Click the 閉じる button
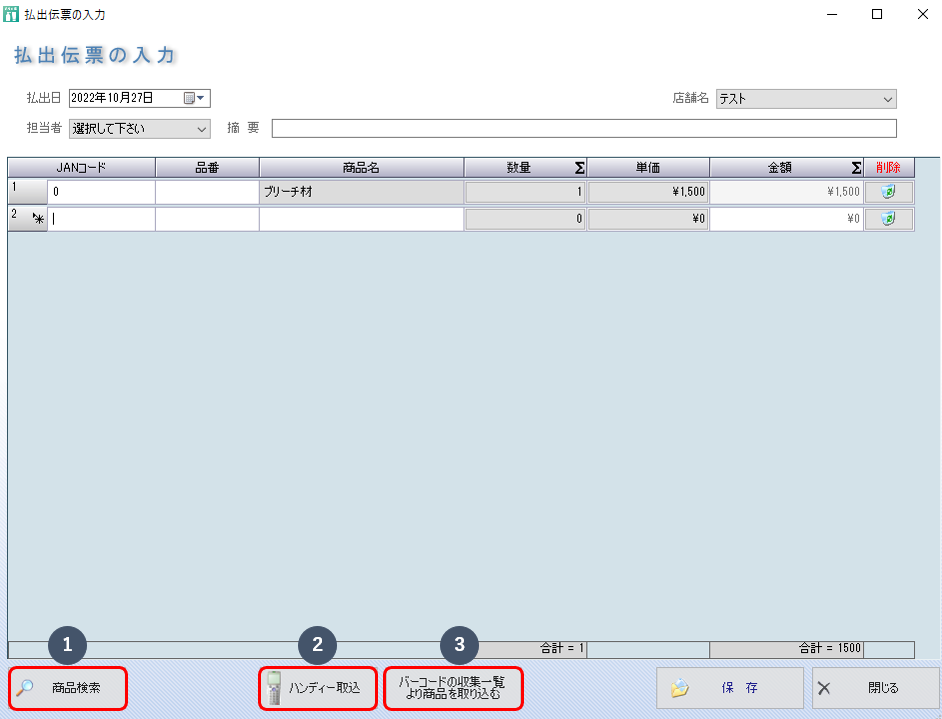The height and width of the screenshot is (719, 942). [x=875, y=688]
